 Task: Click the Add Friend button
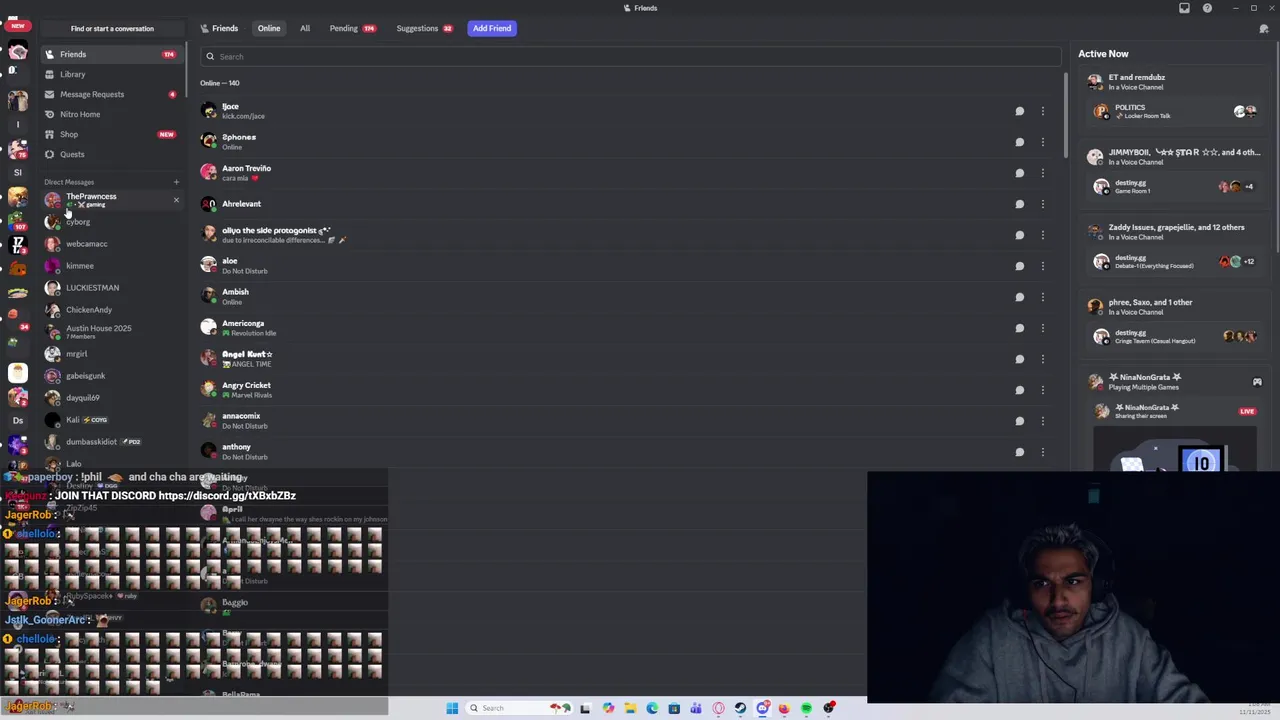[x=492, y=28]
